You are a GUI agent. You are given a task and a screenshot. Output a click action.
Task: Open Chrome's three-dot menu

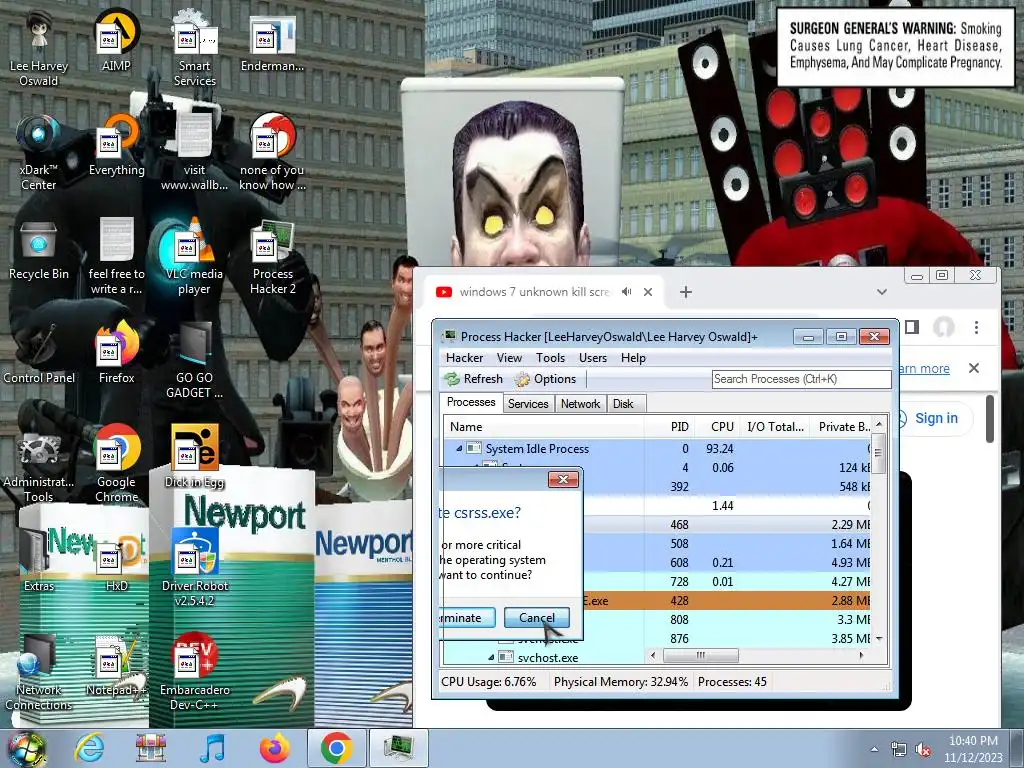[976, 327]
